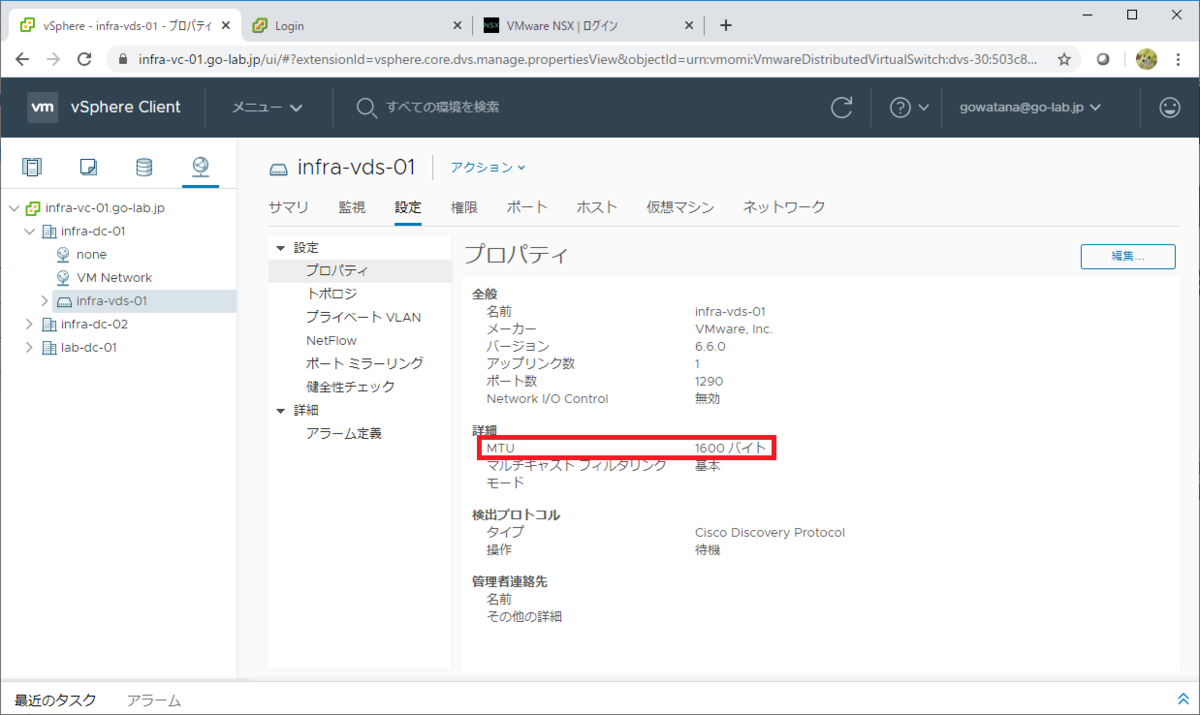Click the 編集... button
This screenshot has width=1200, height=715.
coord(1128,256)
